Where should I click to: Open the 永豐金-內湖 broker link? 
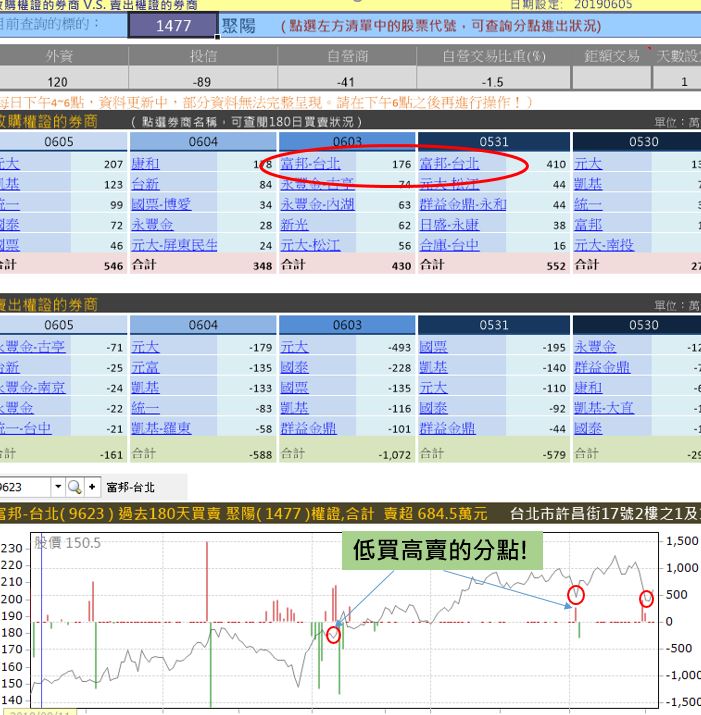(317, 204)
